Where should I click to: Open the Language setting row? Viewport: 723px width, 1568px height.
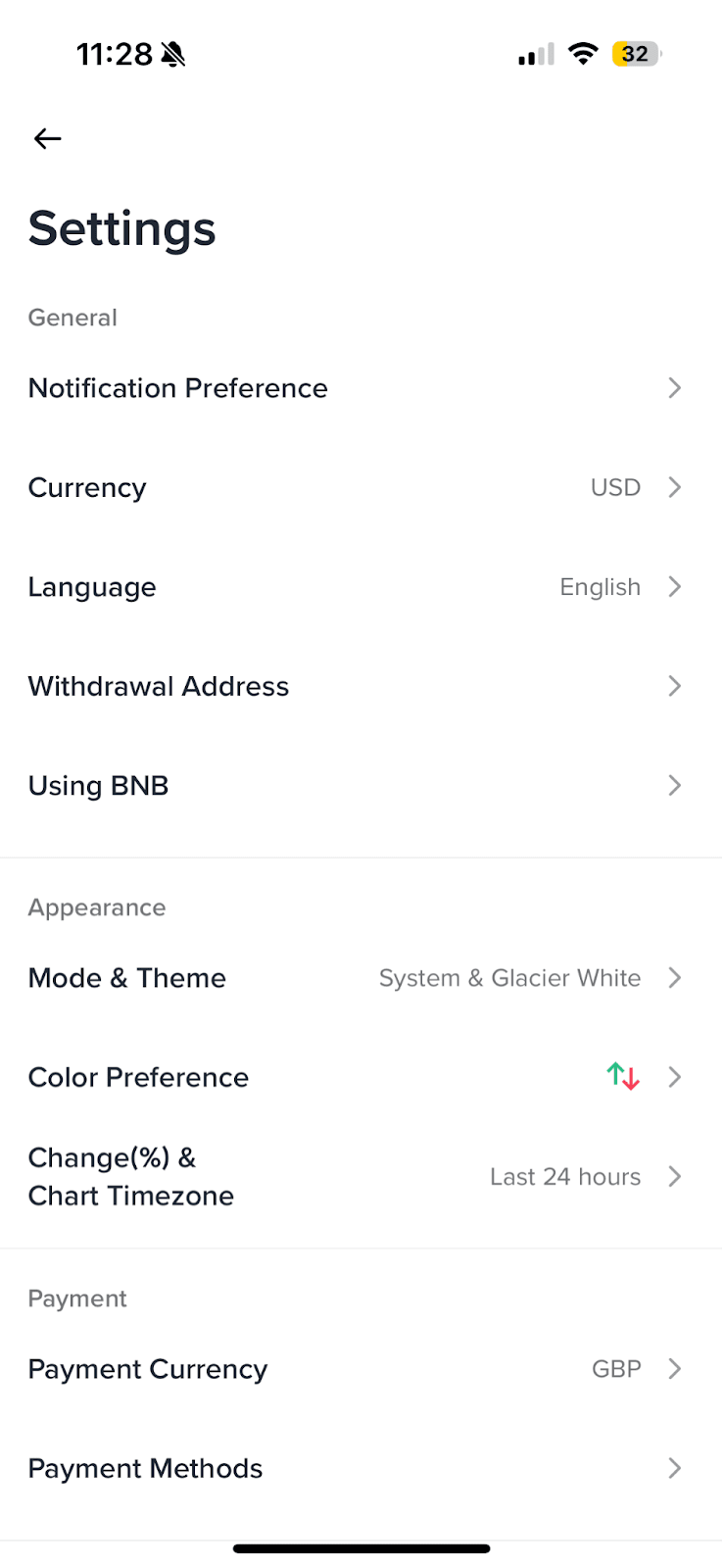pyautogui.click(x=361, y=587)
